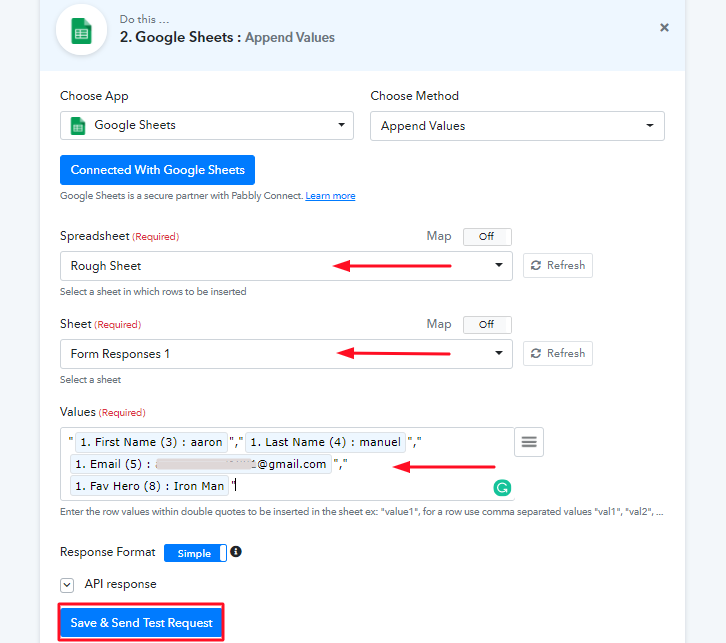
Task: Click the Grammarly icon in Values field
Action: coord(502,487)
